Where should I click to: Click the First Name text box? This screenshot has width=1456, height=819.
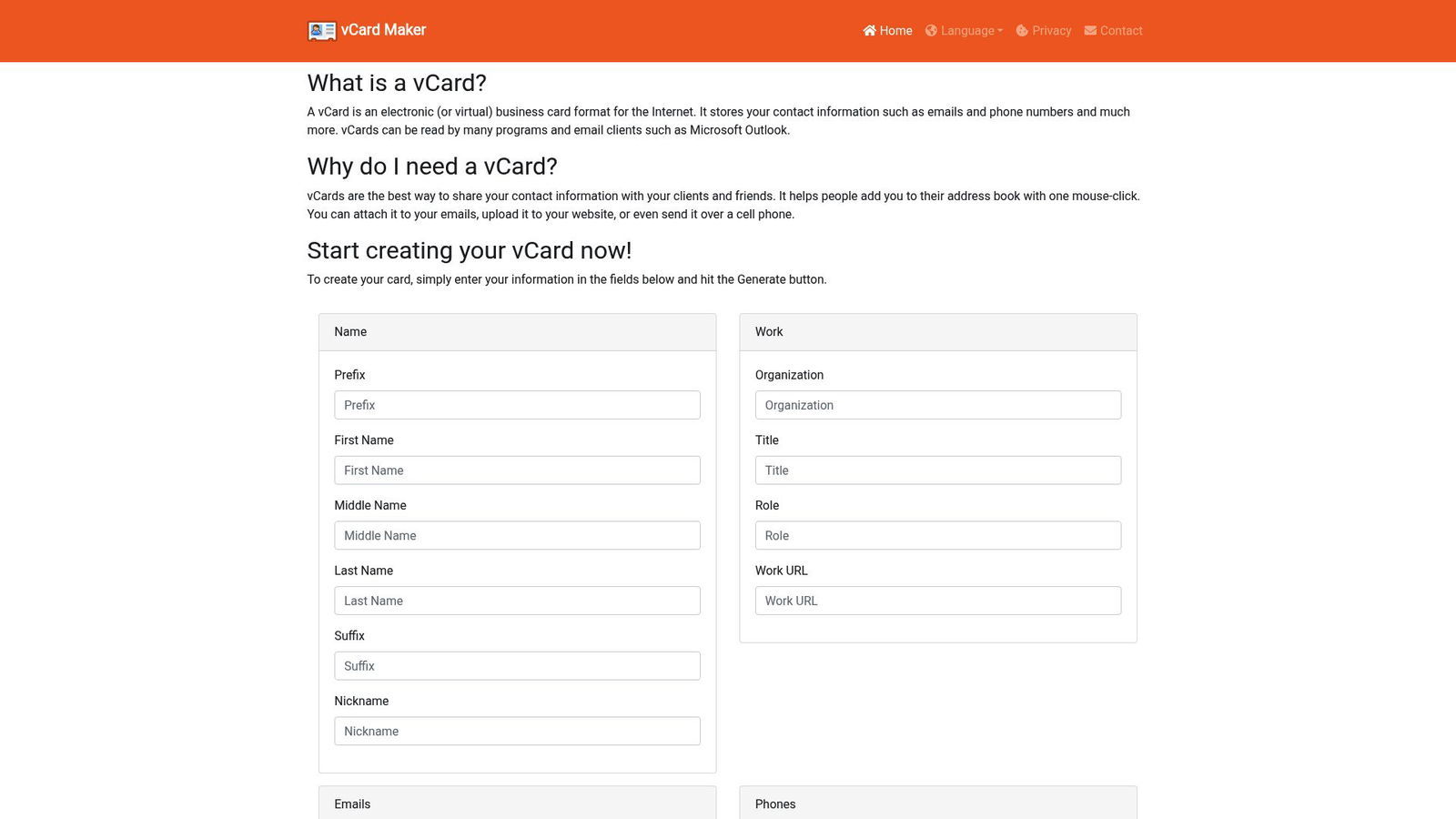click(517, 470)
